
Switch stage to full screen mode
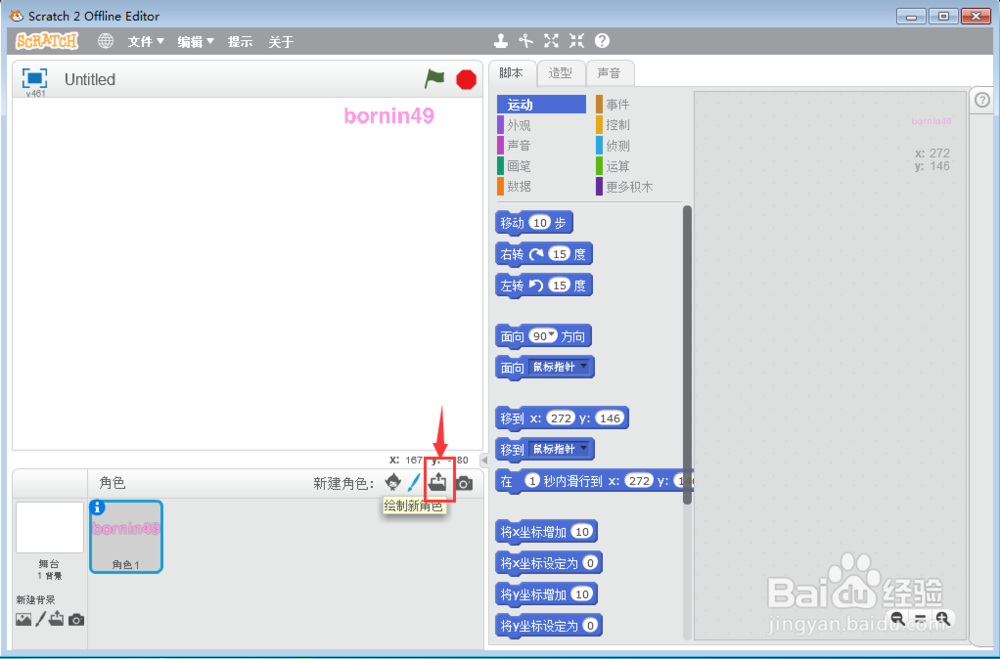coord(34,78)
